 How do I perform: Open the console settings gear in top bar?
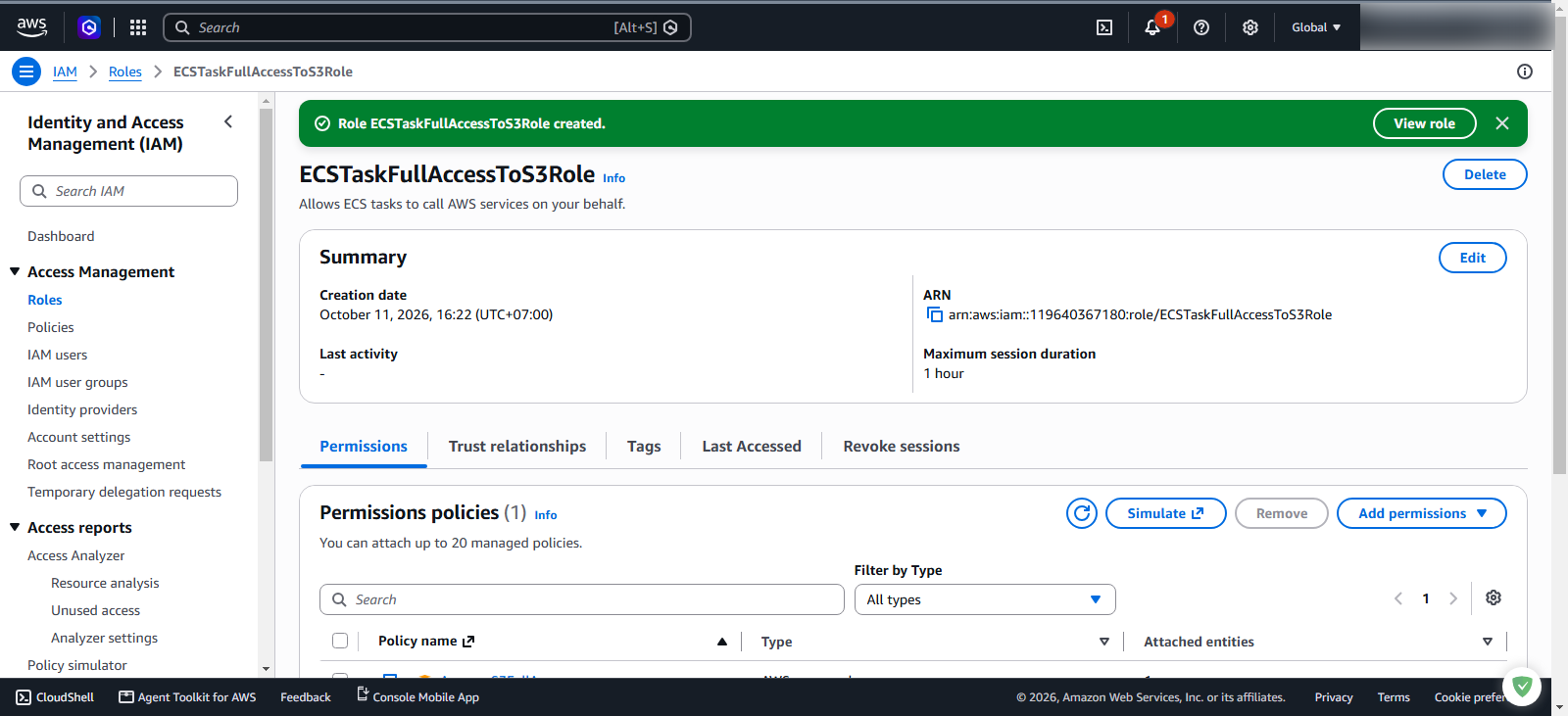coord(1250,27)
